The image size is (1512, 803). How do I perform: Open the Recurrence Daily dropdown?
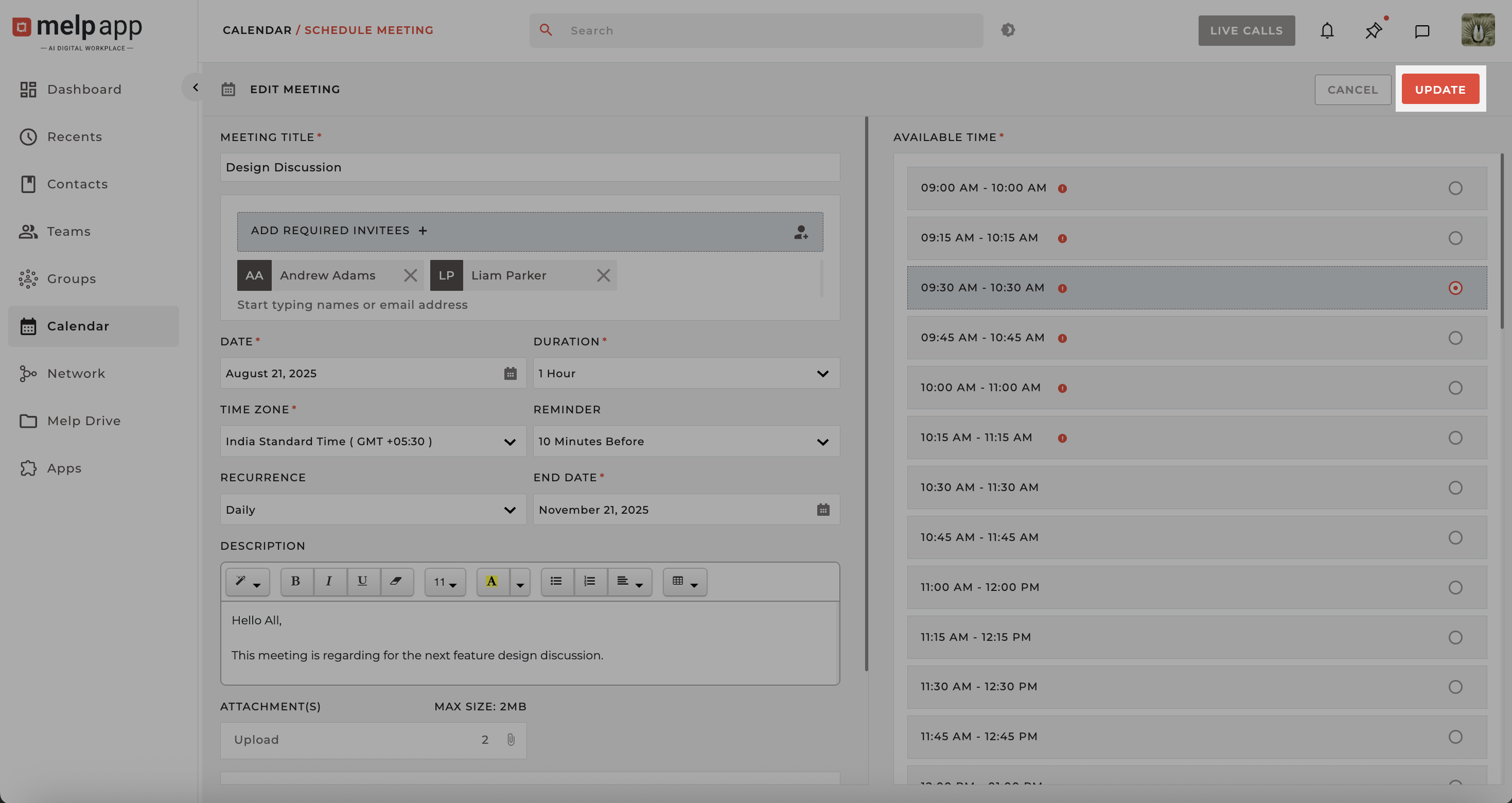509,510
